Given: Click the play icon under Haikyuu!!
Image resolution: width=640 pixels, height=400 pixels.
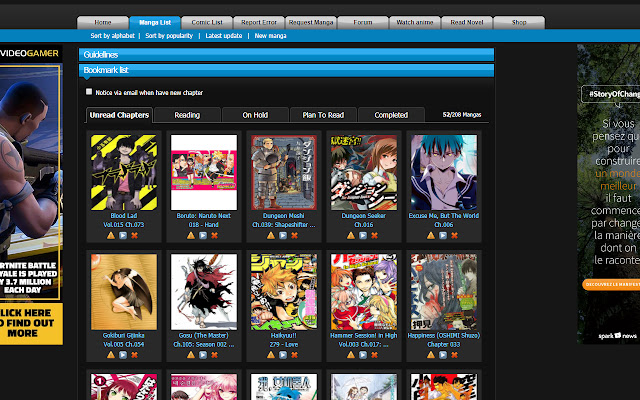Looking at the screenshot, I should (282, 355).
